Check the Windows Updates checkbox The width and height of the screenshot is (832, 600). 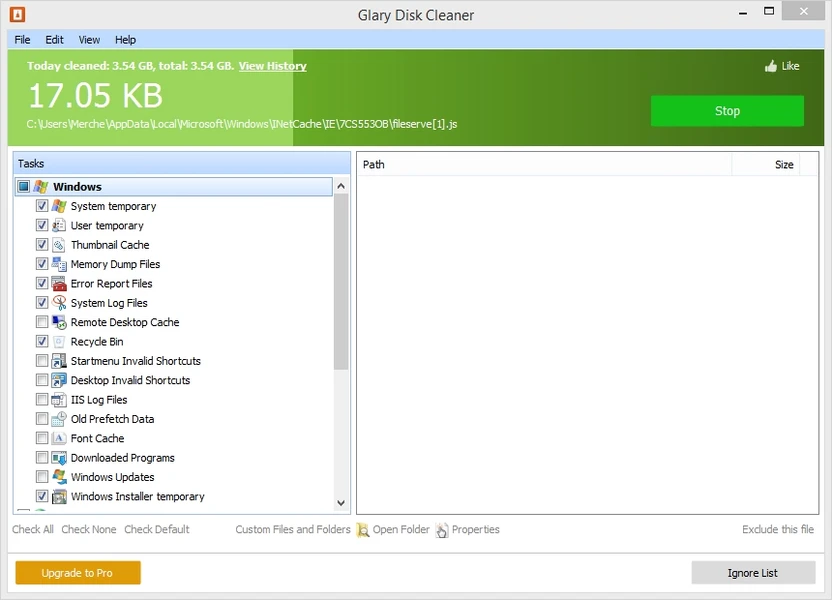tap(42, 476)
